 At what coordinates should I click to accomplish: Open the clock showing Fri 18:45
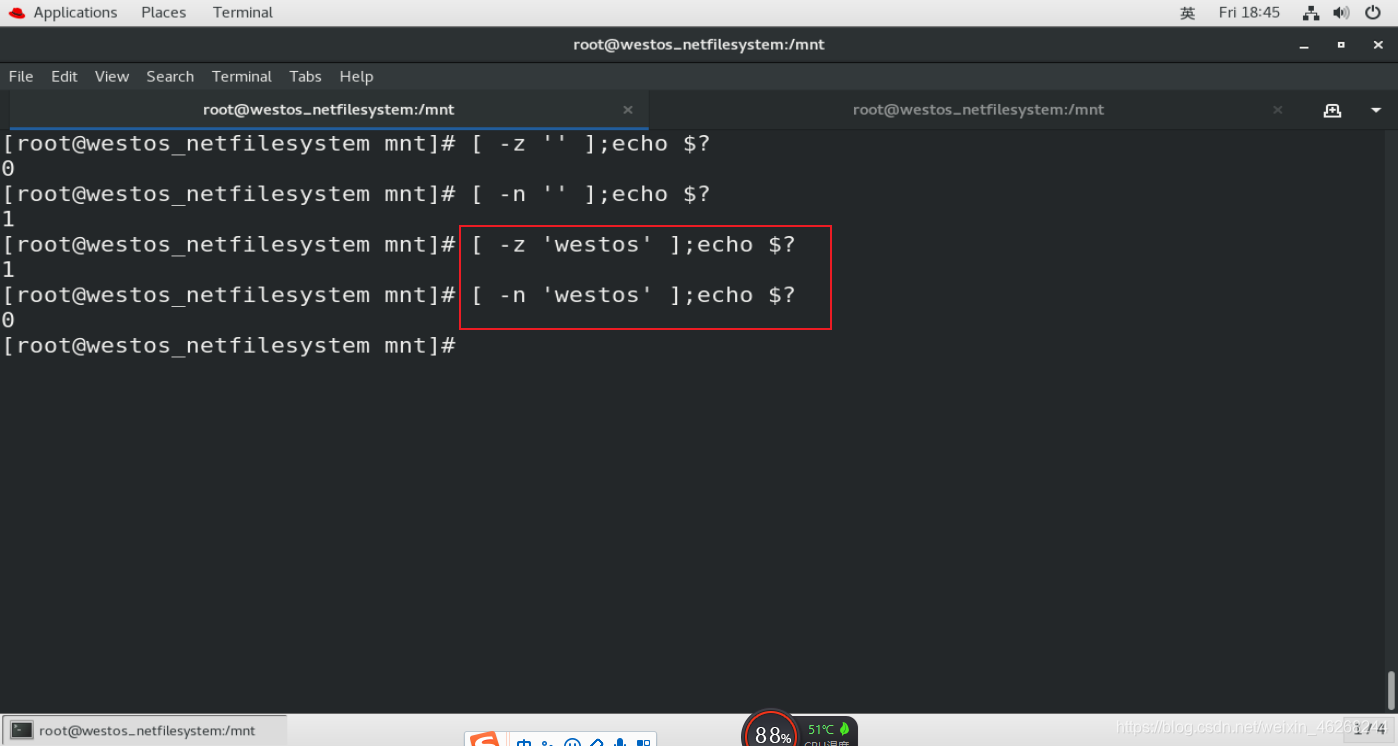coord(1249,13)
